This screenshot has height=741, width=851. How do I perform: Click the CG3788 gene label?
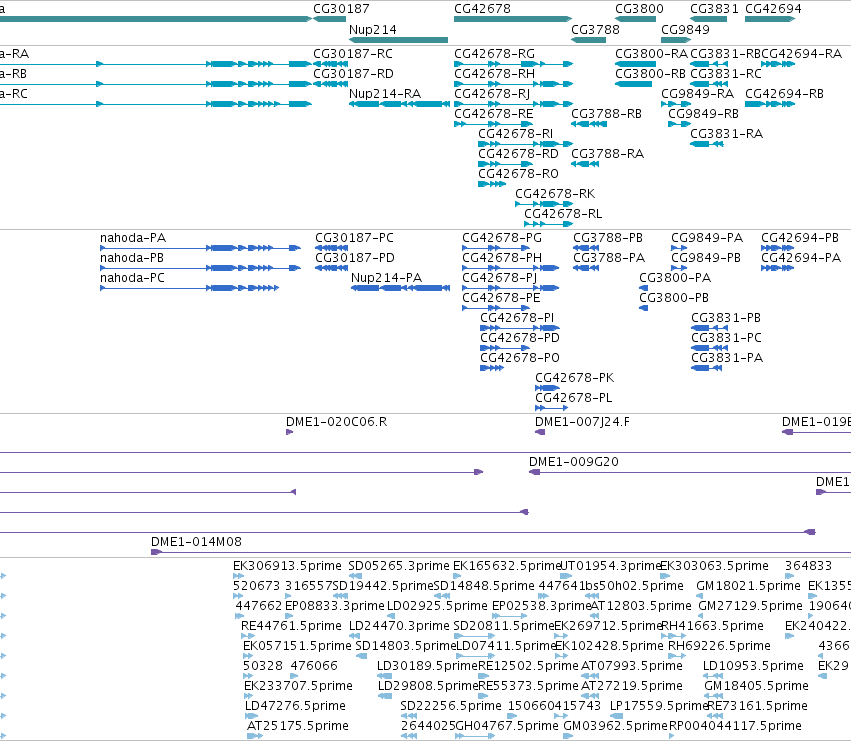click(x=595, y=29)
